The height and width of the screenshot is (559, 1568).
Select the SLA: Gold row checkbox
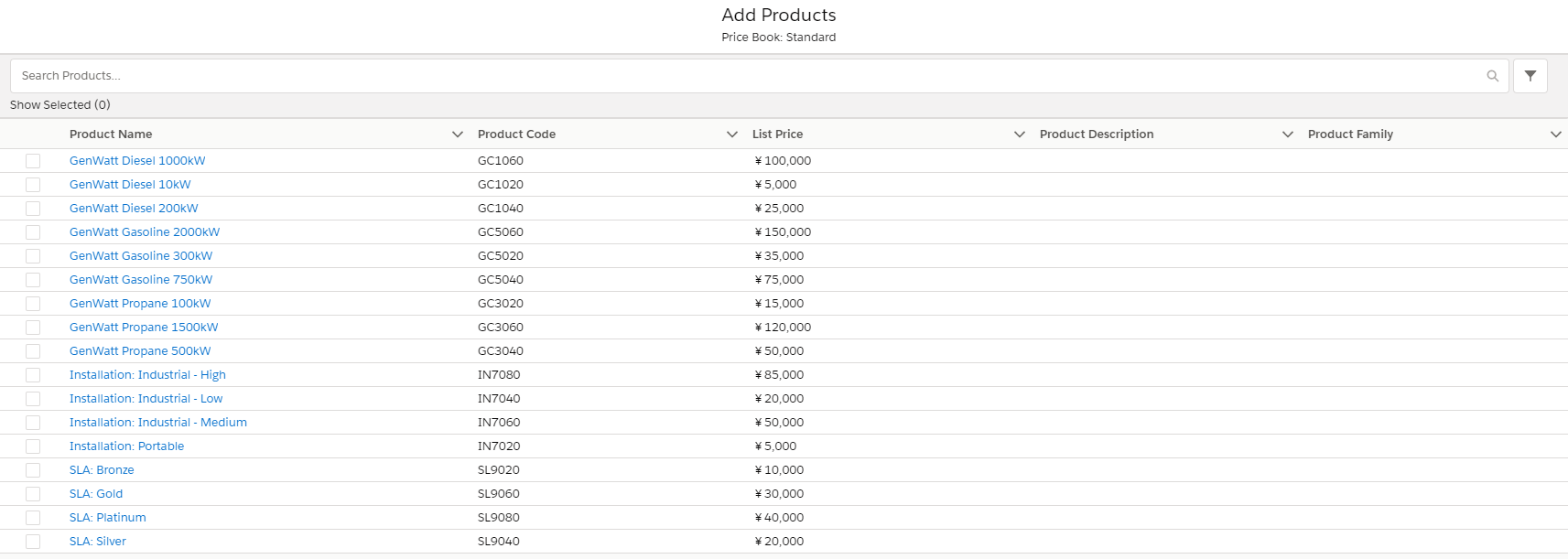(33, 494)
